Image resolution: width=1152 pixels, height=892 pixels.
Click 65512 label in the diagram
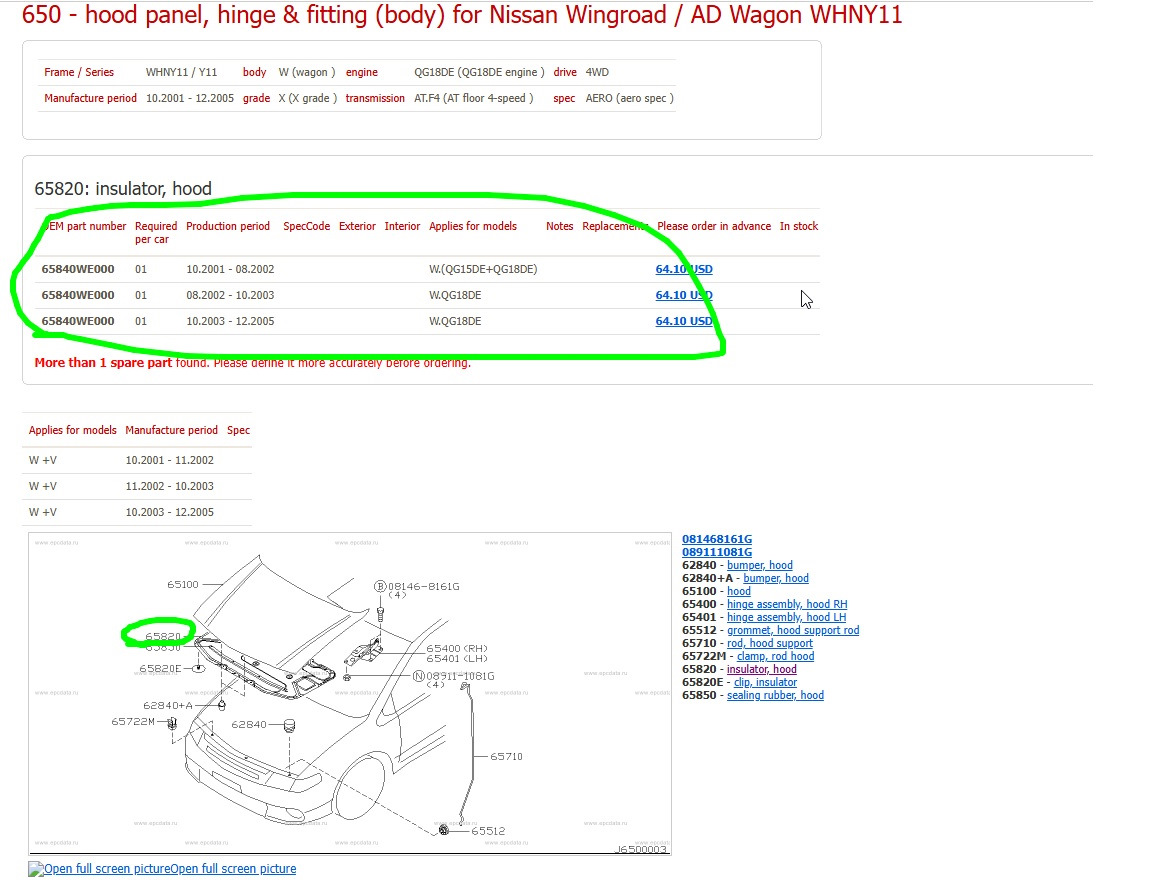(488, 831)
